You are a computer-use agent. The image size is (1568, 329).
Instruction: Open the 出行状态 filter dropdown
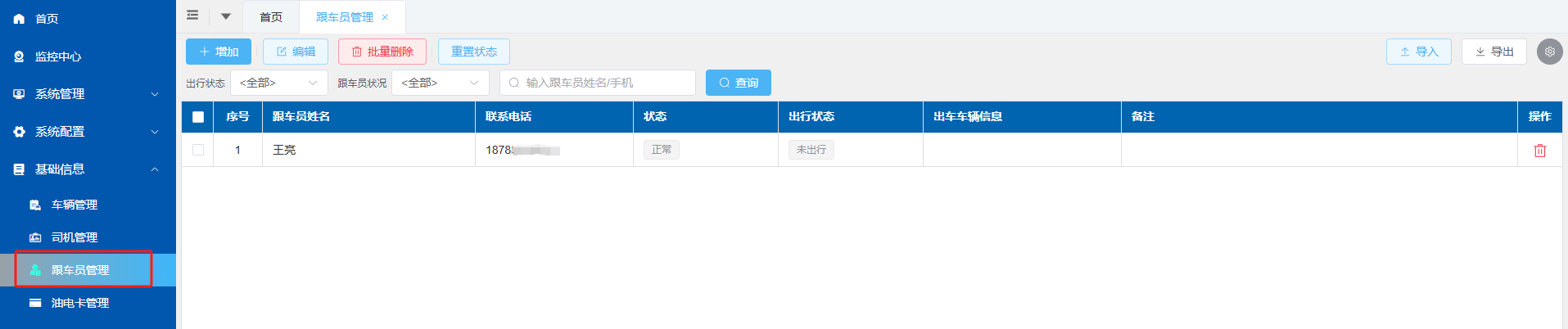point(279,83)
